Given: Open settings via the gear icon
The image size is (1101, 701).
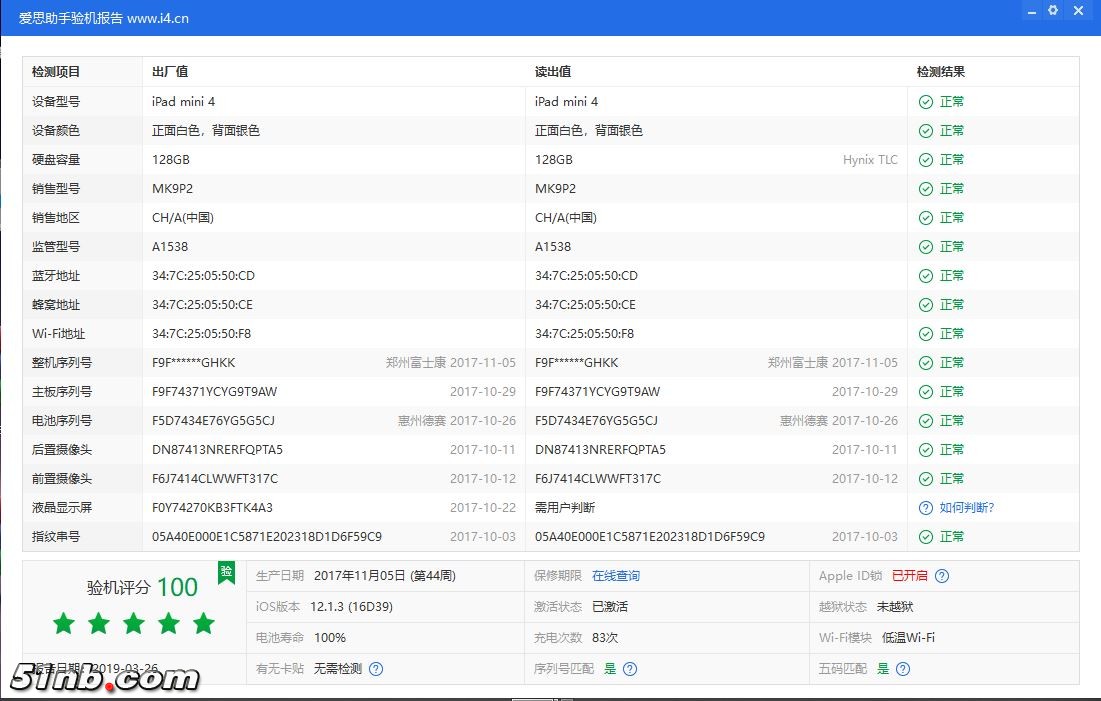Looking at the screenshot, I should 1053,11.
